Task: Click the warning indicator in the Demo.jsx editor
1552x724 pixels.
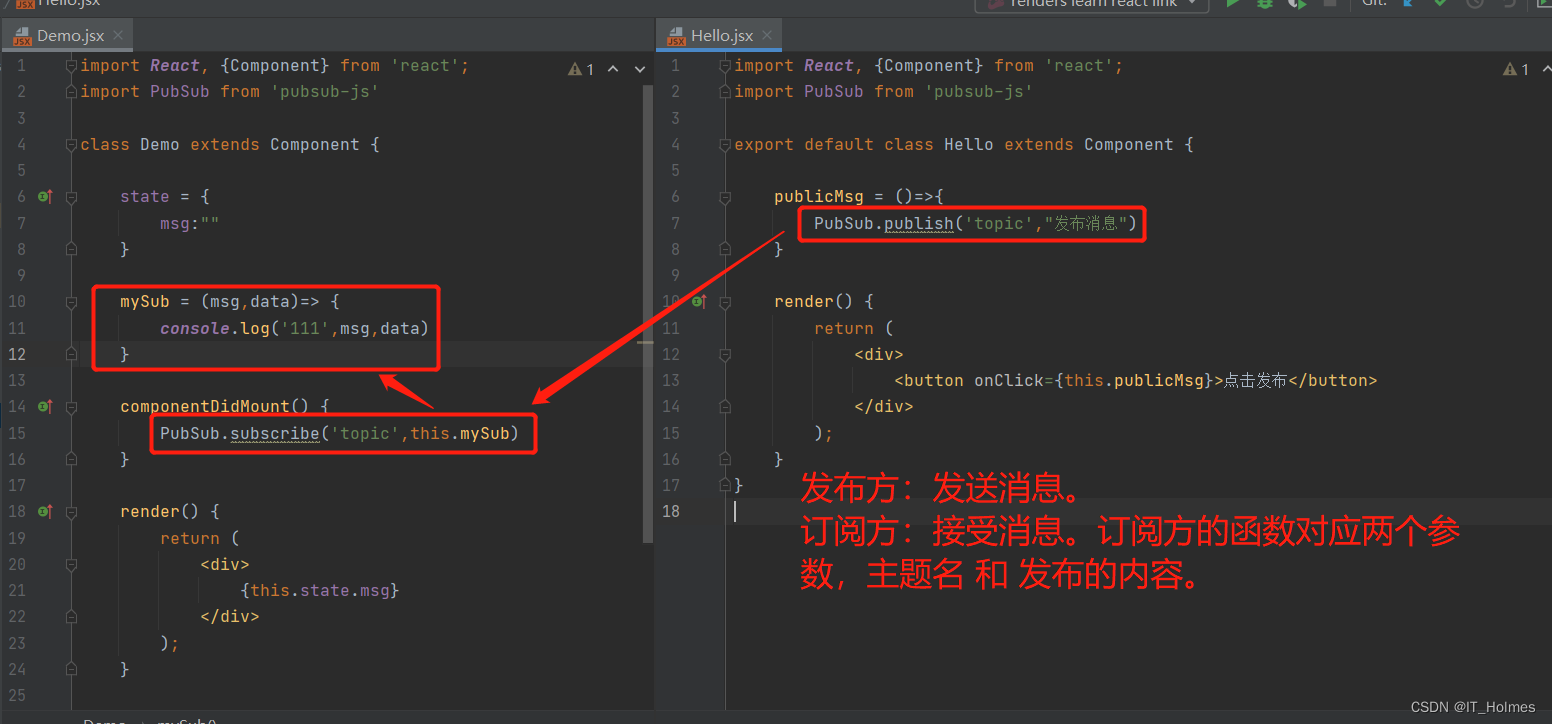Action: tap(581, 69)
